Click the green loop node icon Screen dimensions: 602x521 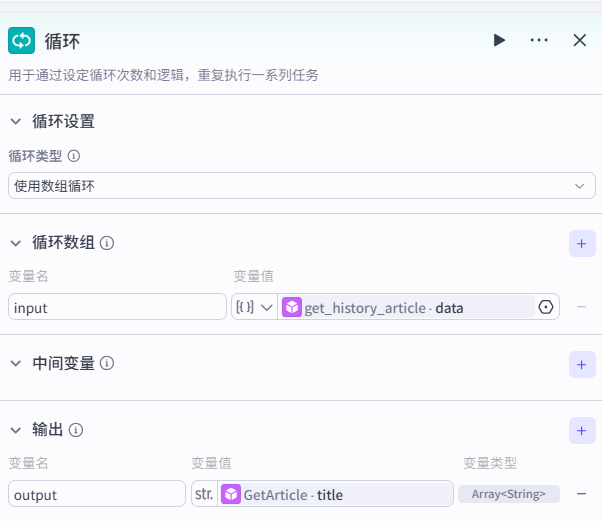click(21, 40)
